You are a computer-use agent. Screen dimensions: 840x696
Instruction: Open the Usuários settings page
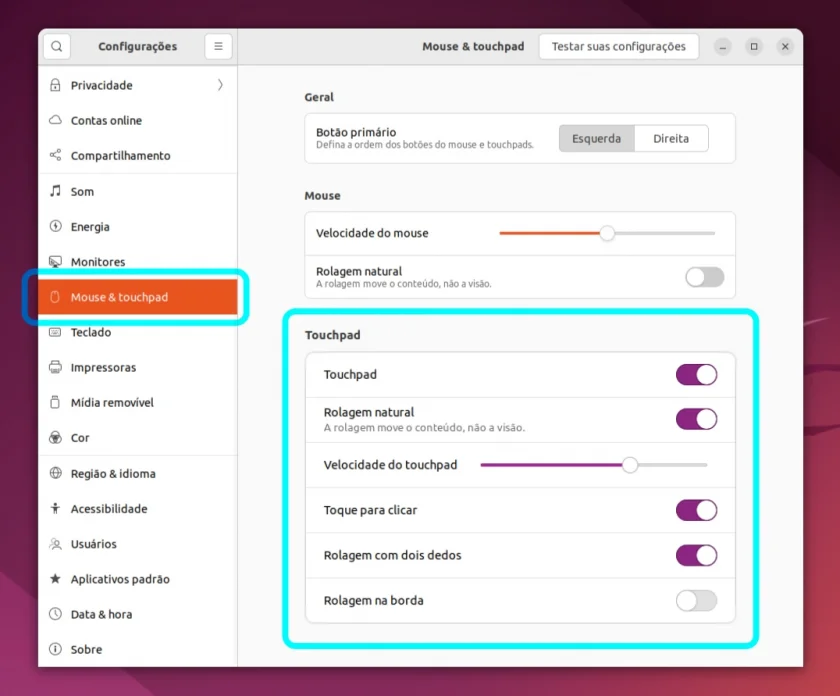pos(138,544)
